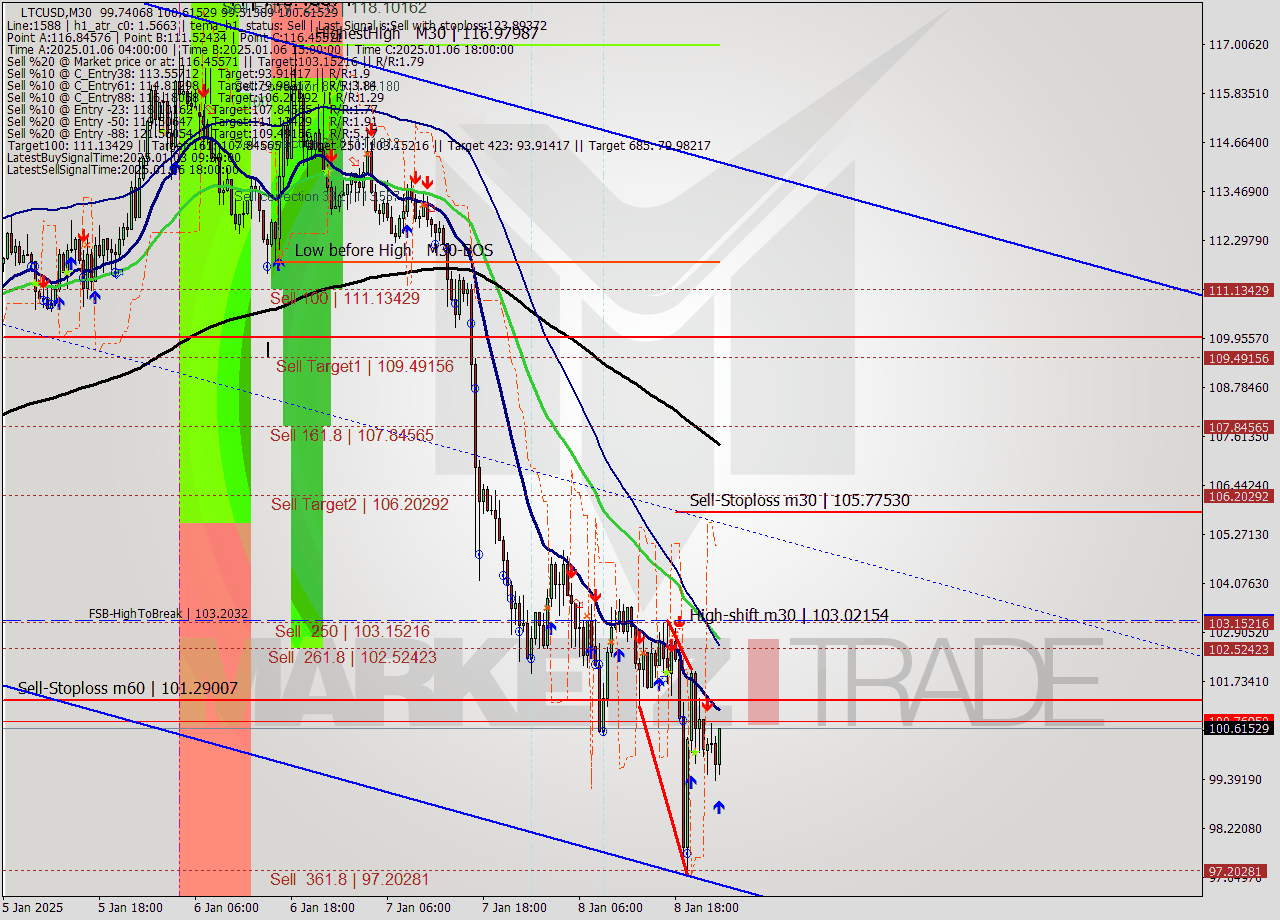Screen dimensions: 1280x920
Task: Select 105.27130 on the price scale
Action: (x=1239, y=534)
